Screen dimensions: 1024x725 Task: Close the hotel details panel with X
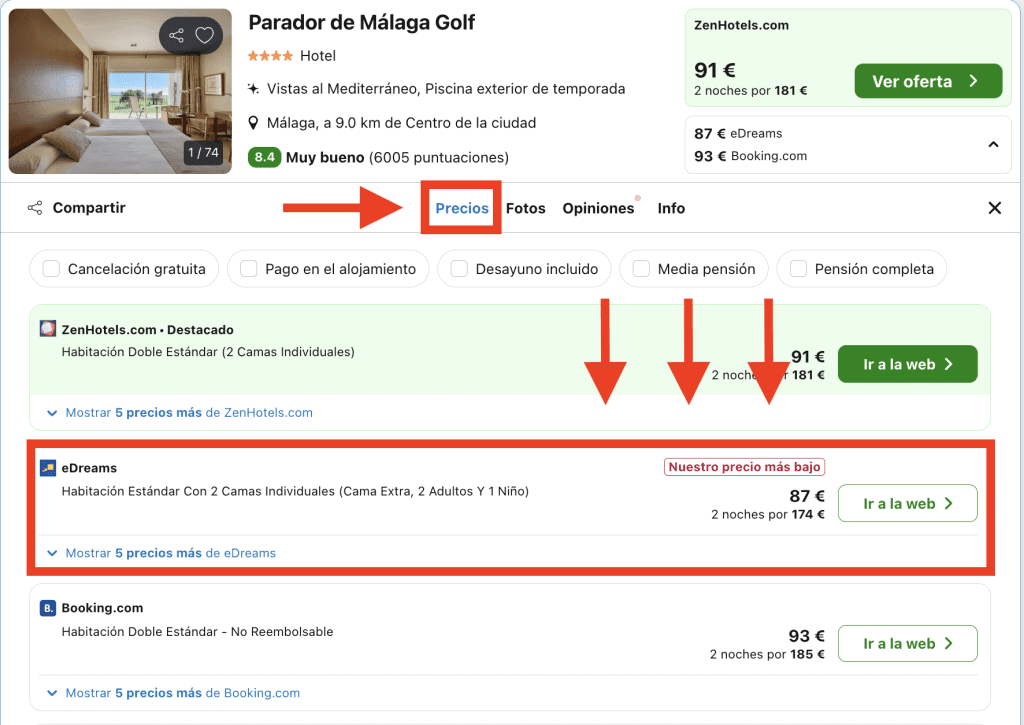[994, 208]
